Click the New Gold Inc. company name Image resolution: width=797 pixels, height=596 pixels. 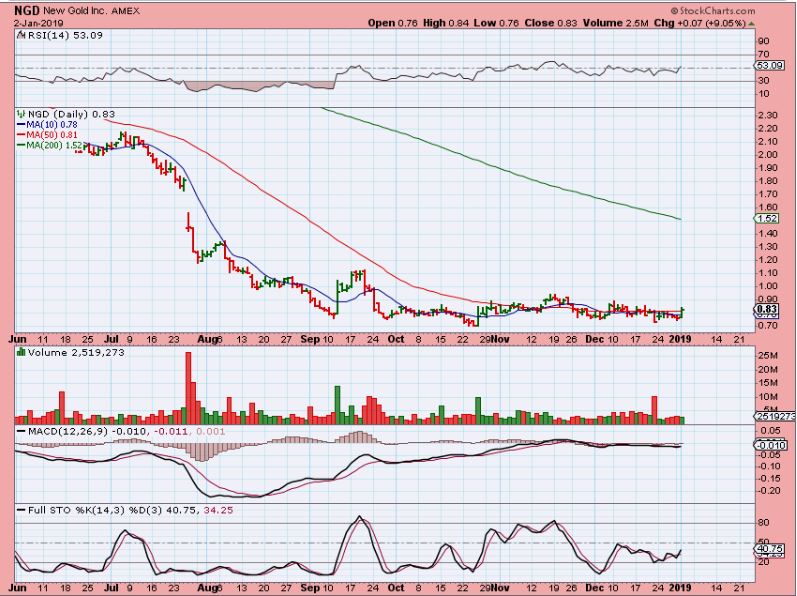click(x=75, y=11)
